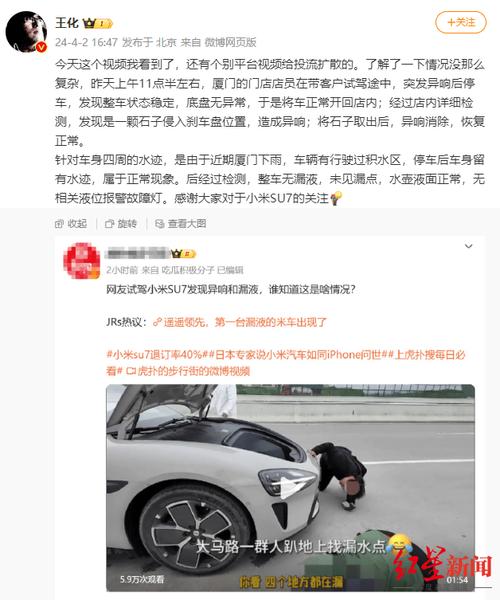The height and width of the screenshot is (600, 500).
Task: Play the video of the Xiaomi SU7
Action: point(290,488)
